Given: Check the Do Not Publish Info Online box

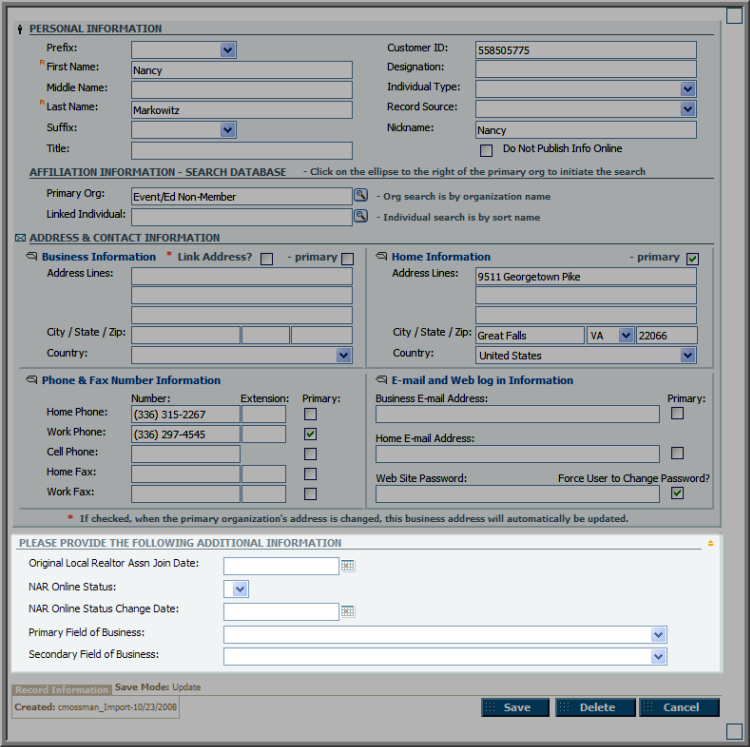Looking at the screenshot, I should pyautogui.click(x=486, y=151).
